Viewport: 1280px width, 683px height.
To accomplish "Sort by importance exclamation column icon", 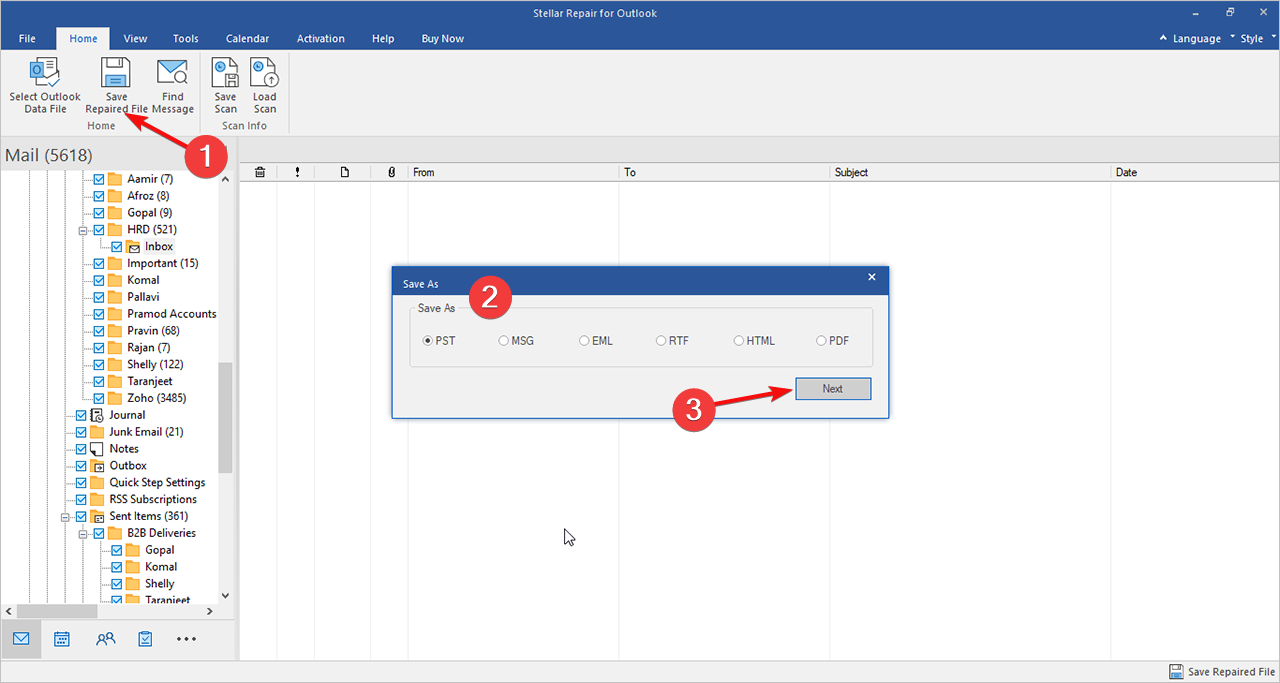I will [297, 172].
